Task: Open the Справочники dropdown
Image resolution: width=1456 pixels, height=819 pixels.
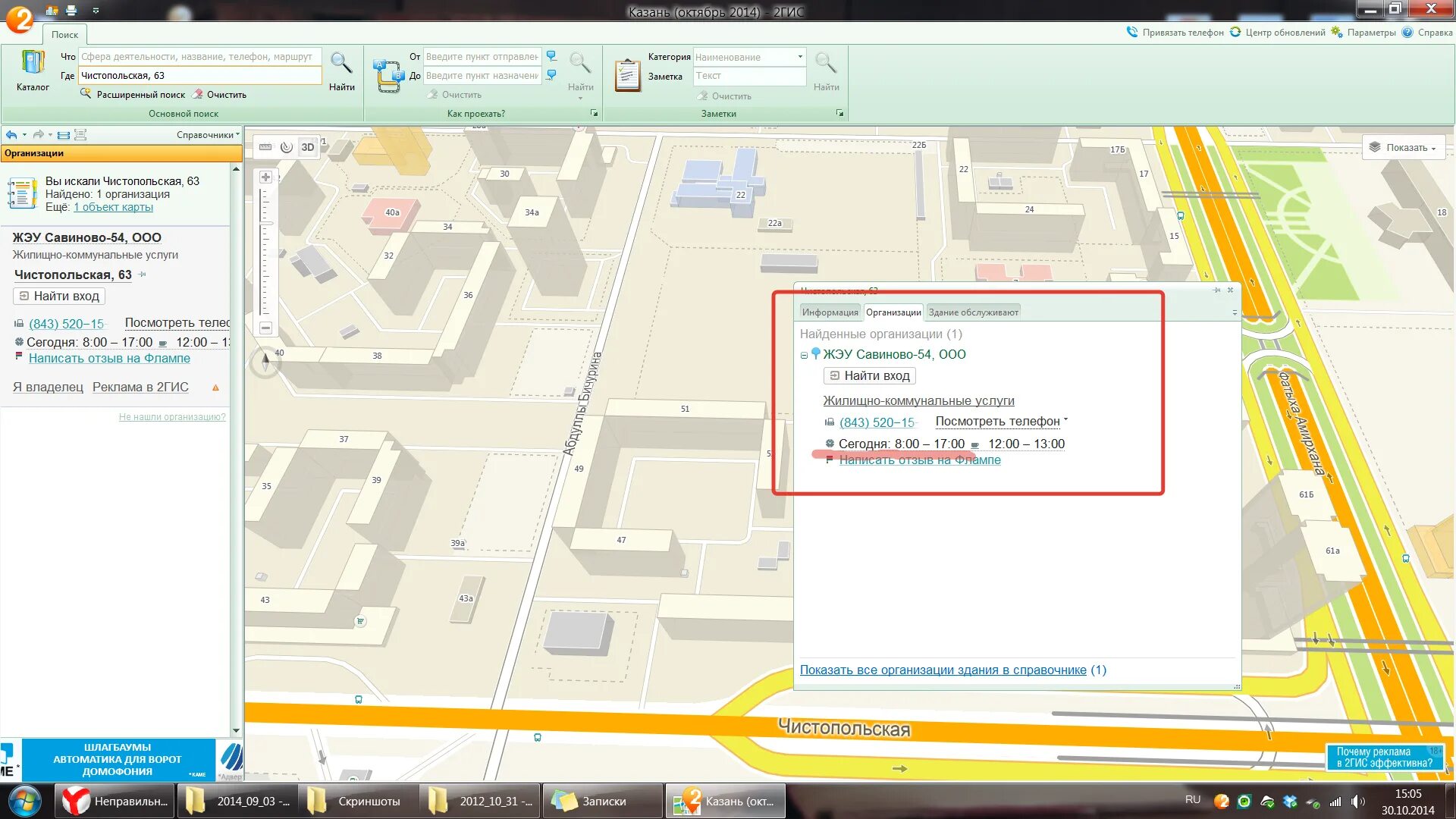Action: (x=208, y=135)
